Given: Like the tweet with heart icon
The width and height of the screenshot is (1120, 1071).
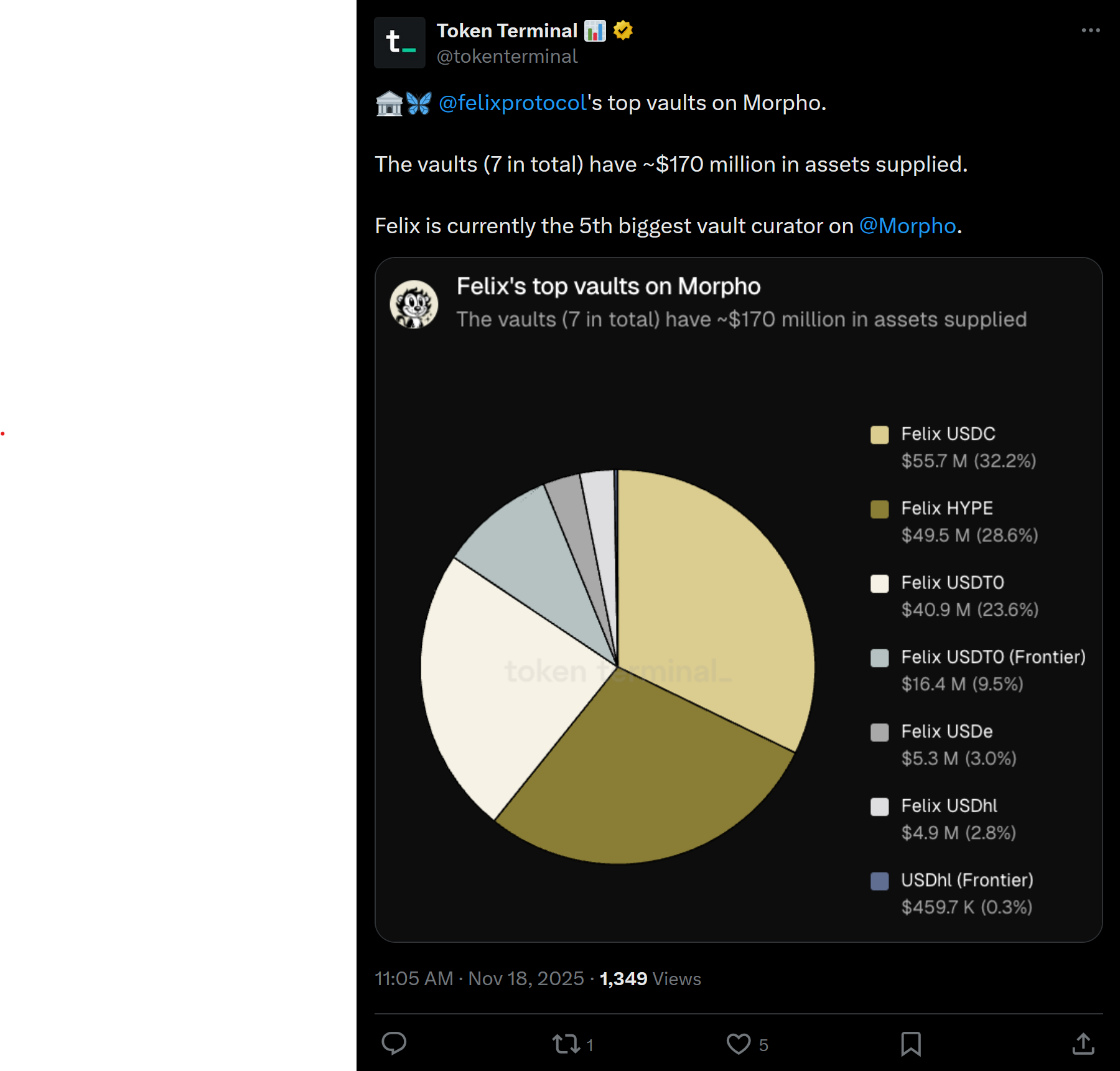Looking at the screenshot, I should pos(739,1044).
